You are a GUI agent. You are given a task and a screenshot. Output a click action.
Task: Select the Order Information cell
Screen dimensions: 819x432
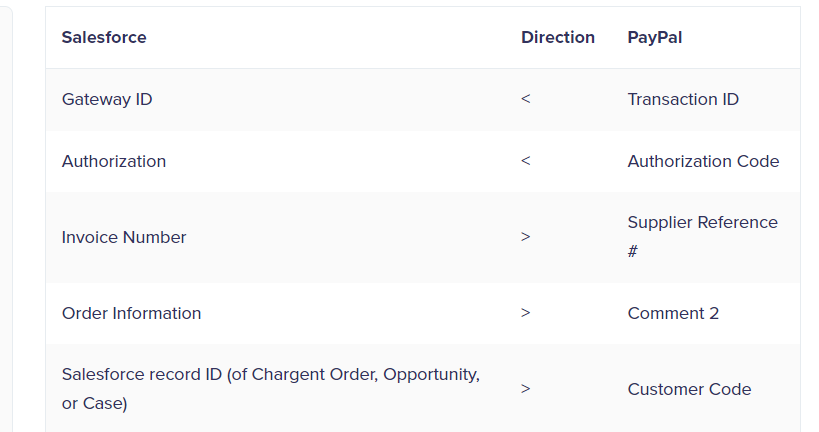131,313
